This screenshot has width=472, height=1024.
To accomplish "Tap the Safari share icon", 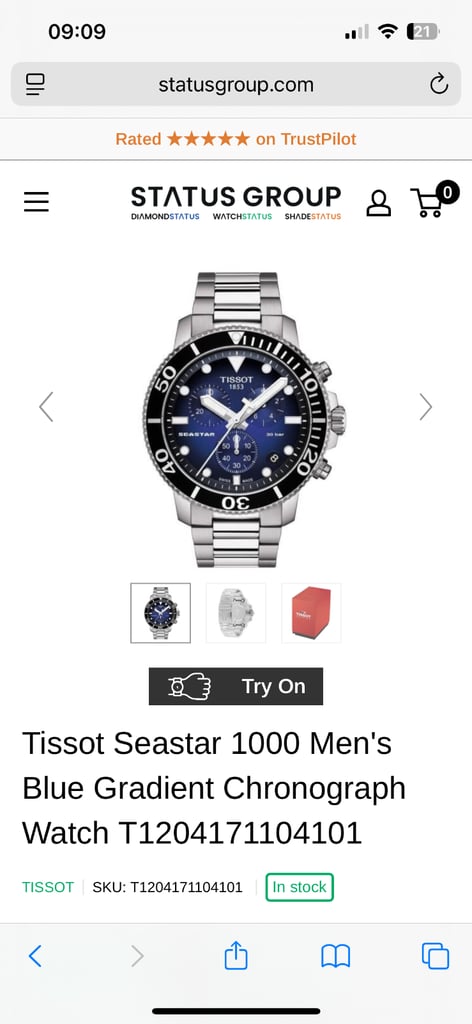I will pos(236,955).
